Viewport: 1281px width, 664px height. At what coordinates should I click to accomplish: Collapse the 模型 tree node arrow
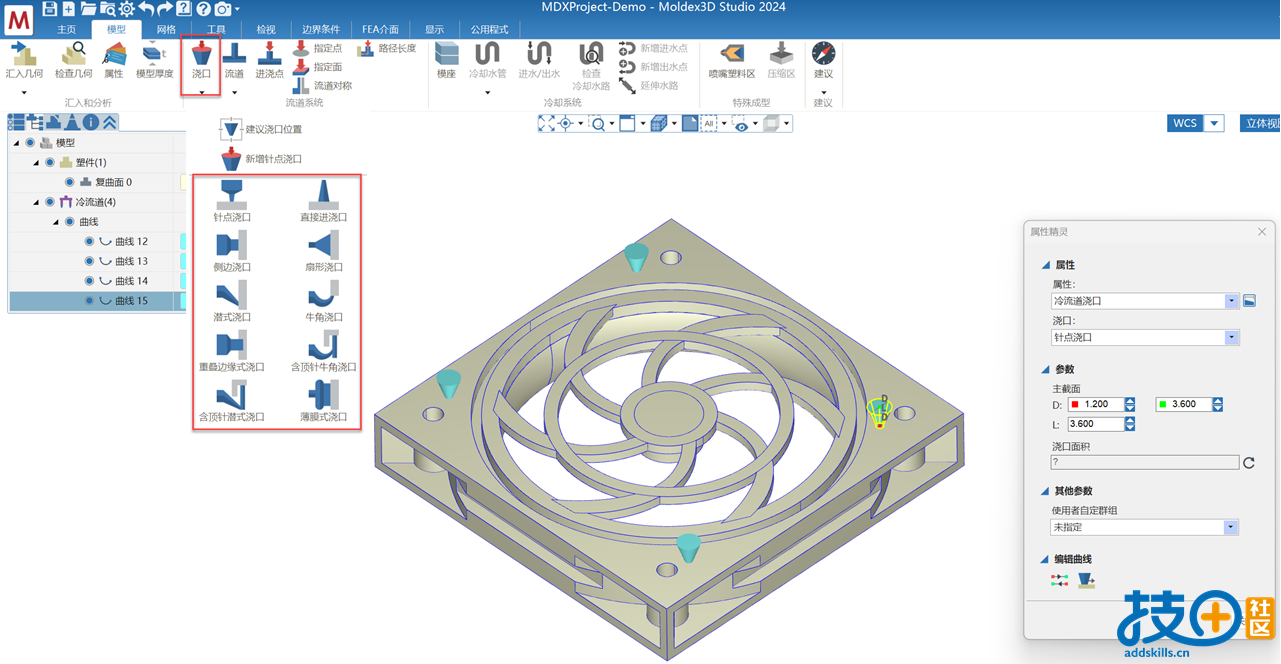pyautogui.click(x=17, y=143)
